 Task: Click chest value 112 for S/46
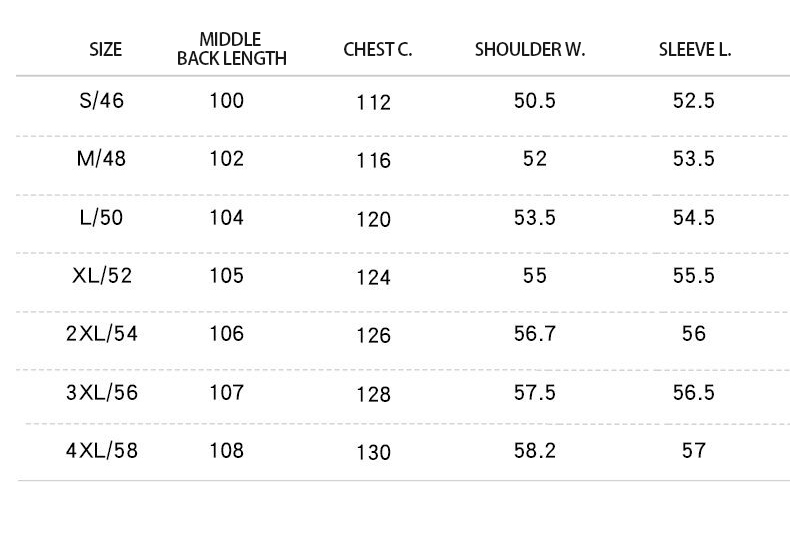pyautogui.click(x=373, y=103)
